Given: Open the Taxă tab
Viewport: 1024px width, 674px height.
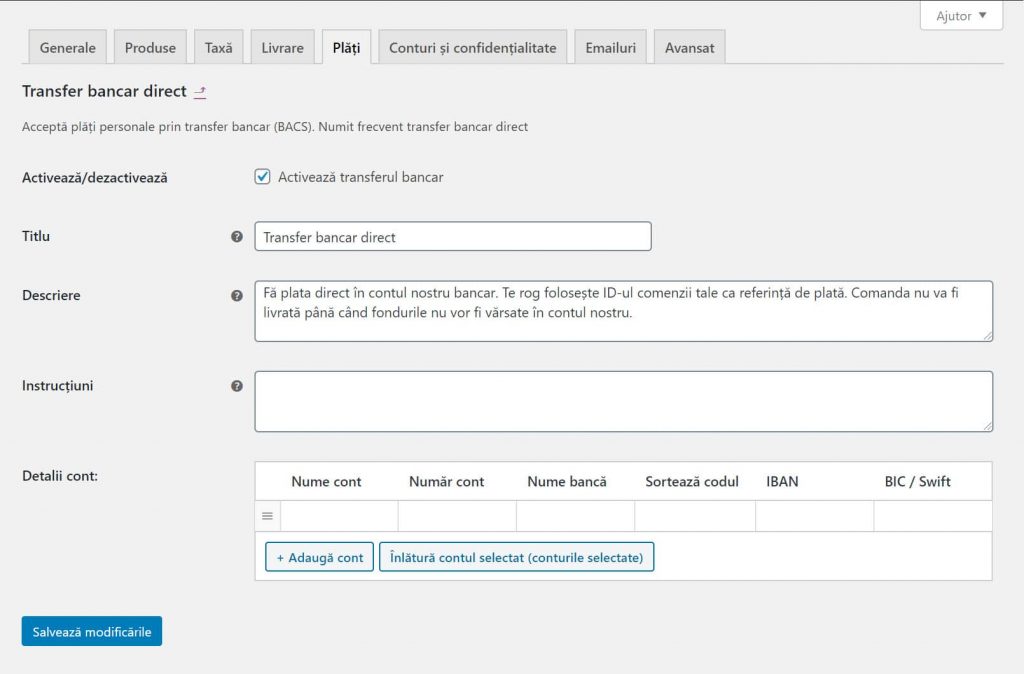Looking at the screenshot, I should click(x=218, y=48).
